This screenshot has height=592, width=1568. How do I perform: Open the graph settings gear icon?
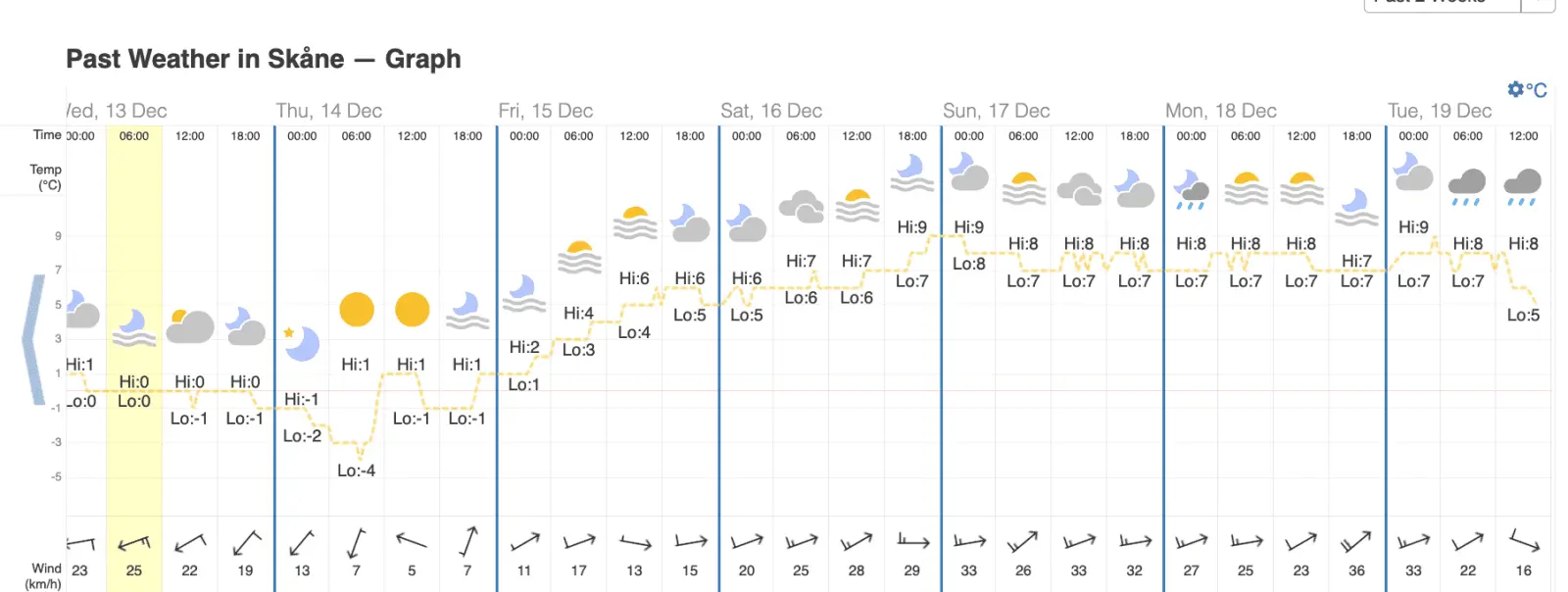click(1515, 89)
